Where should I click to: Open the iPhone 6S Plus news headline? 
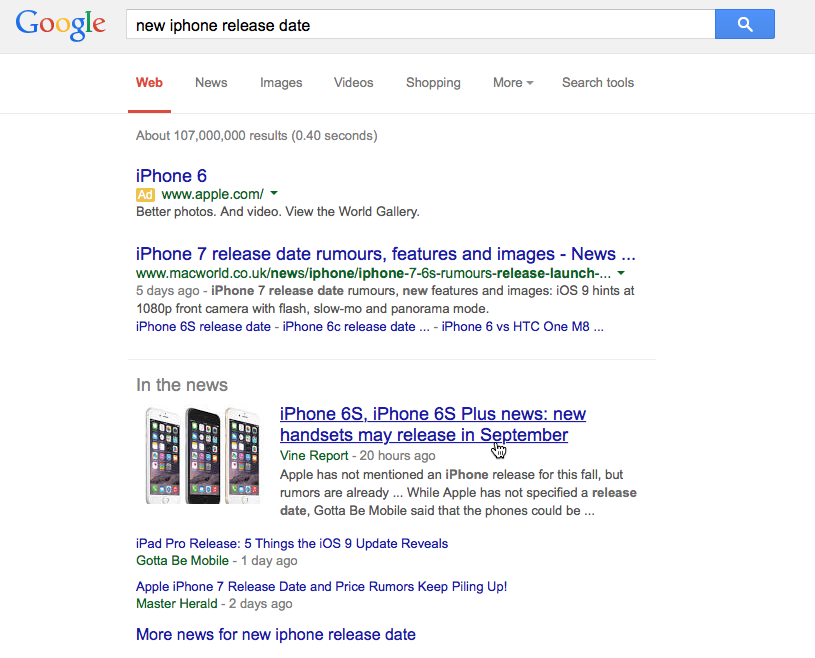coord(432,424)
